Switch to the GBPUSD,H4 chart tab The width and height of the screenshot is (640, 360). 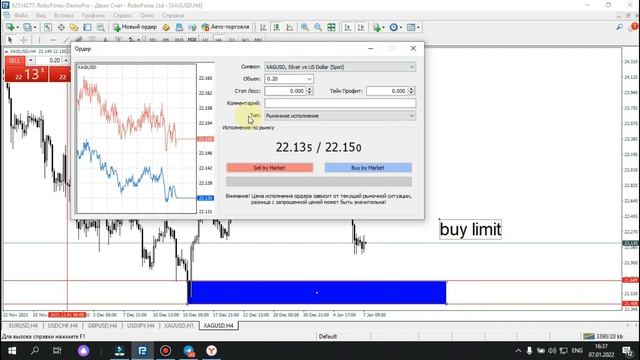[102, 326]
